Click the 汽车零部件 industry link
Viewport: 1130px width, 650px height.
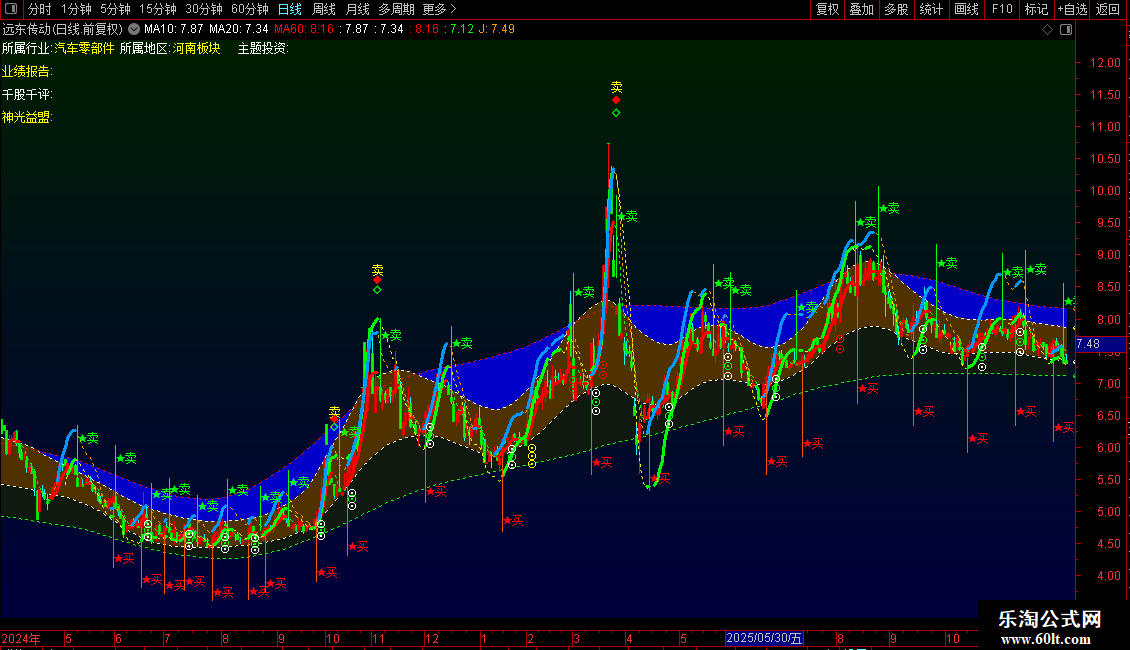coord(84,48)
